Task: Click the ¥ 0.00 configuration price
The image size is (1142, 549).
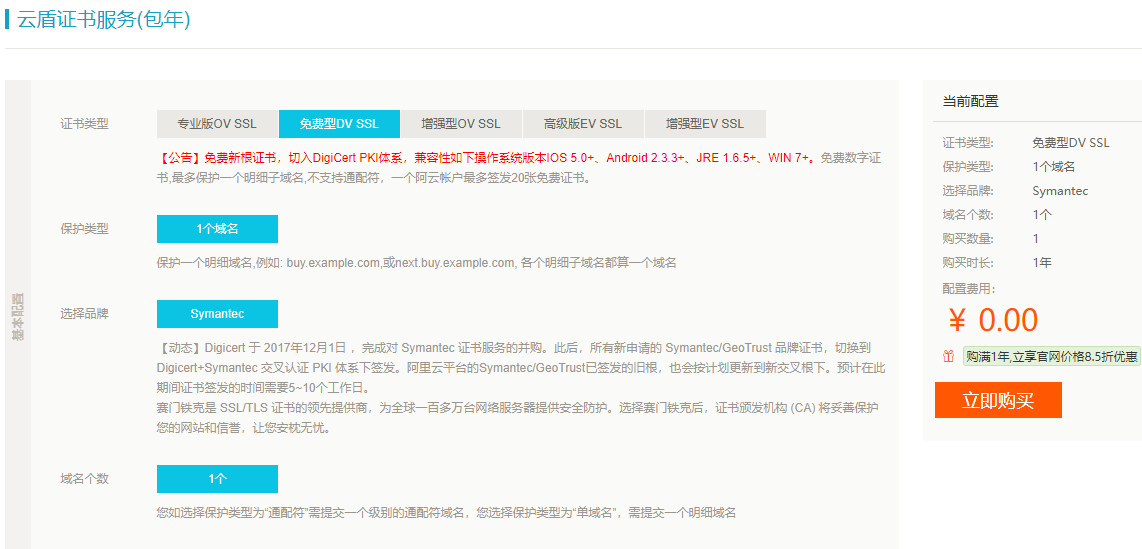Action: coord(993,320)
